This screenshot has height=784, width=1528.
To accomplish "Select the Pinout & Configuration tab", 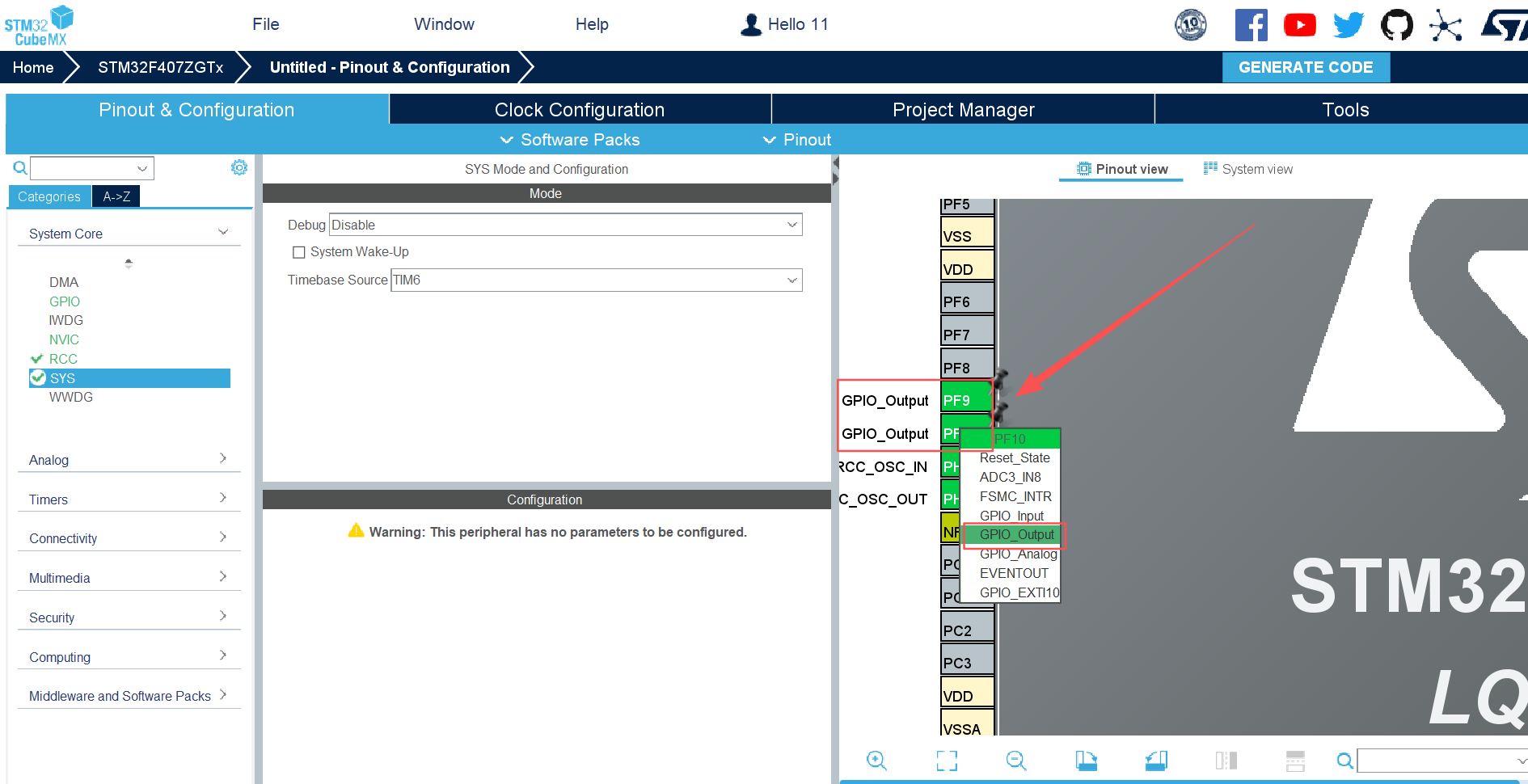I will click(196, 110).
